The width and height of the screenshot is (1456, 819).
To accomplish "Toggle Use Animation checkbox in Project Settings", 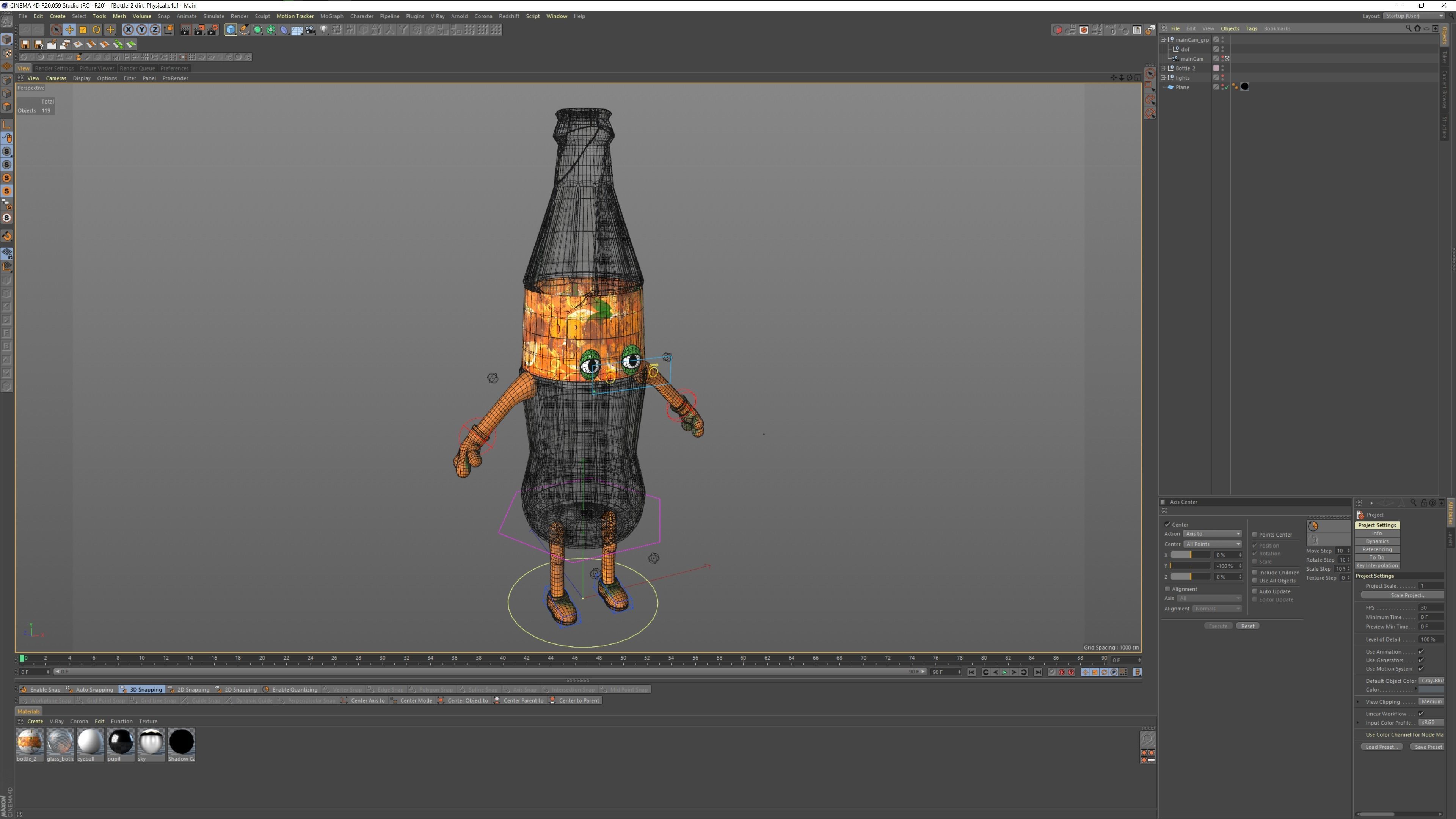I will click(1421, 652).
